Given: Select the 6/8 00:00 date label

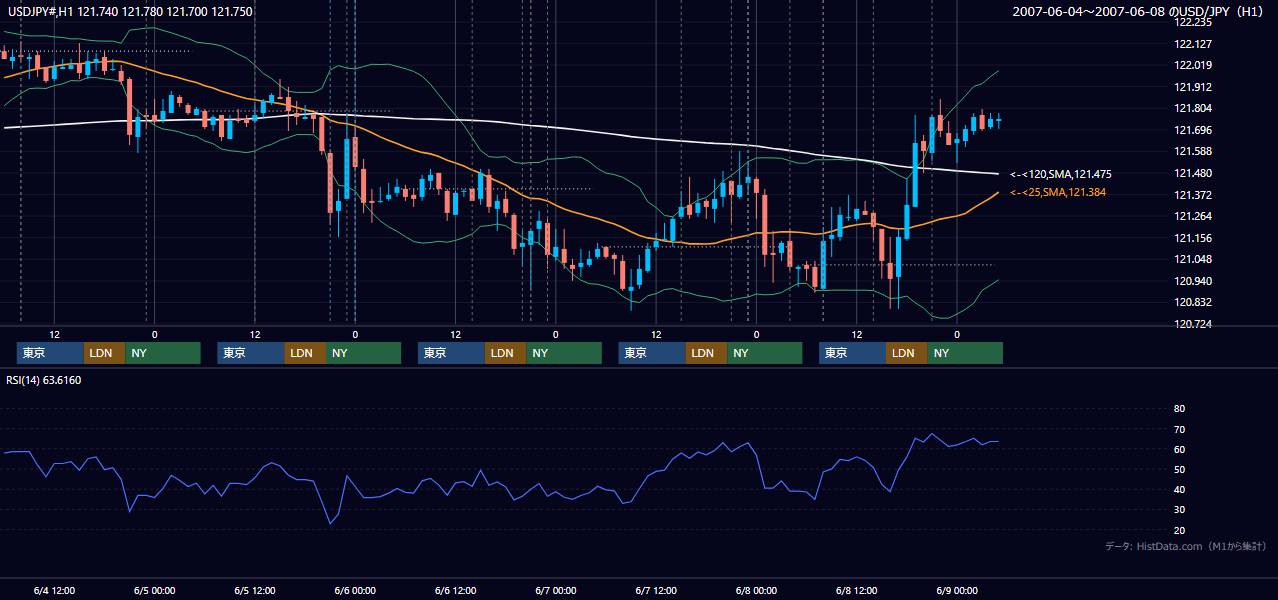Looking at the screenshot, I should point(756,590).
